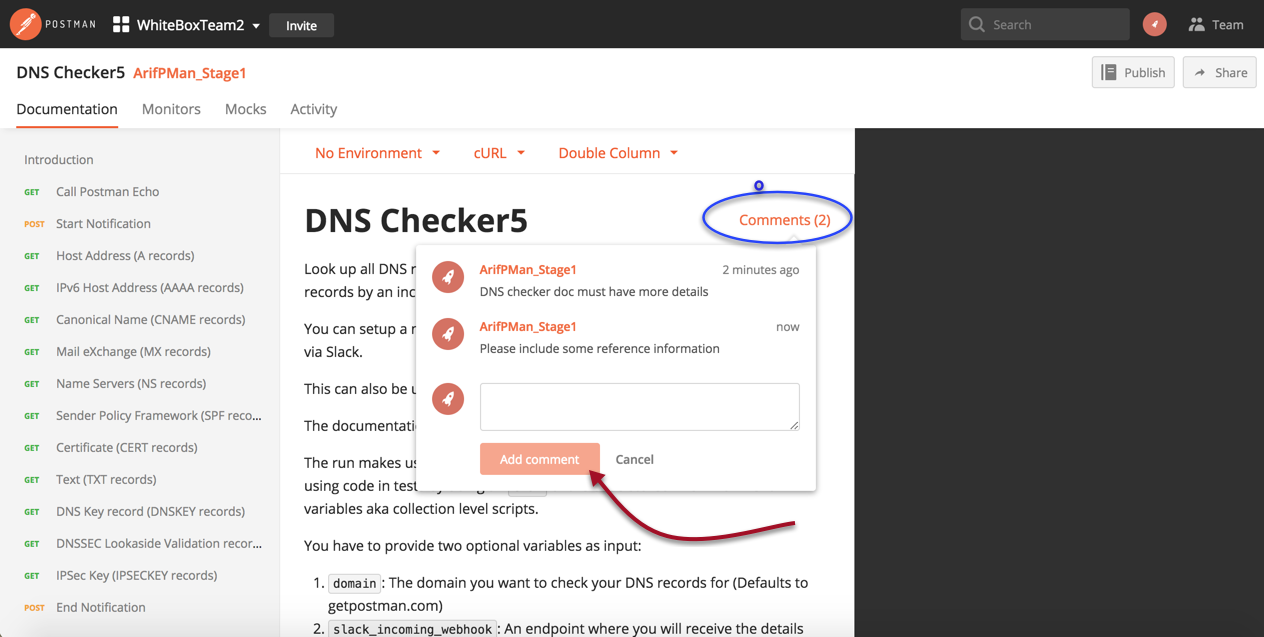The image size is (1264, 637).
Task: Click the Team people icon
Action: pyautogui.click(x=1196, y=25)
